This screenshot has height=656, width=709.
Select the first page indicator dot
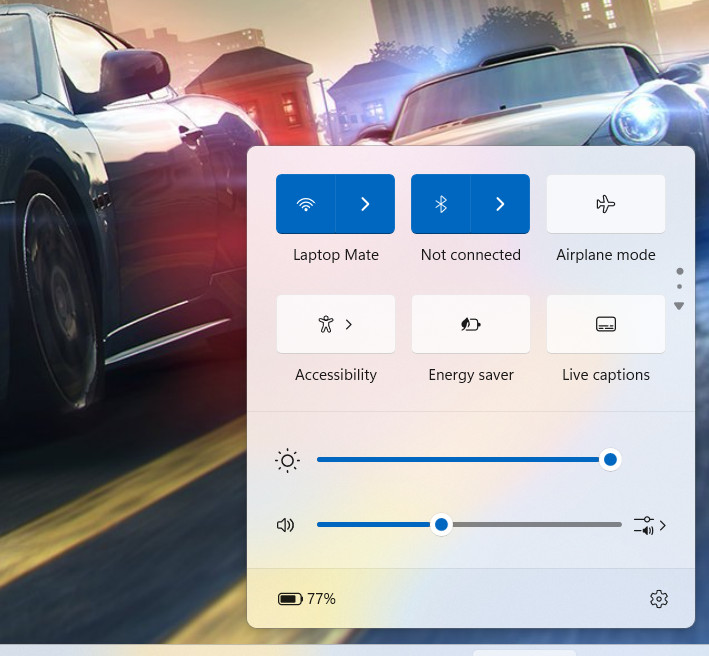point(680,271)
